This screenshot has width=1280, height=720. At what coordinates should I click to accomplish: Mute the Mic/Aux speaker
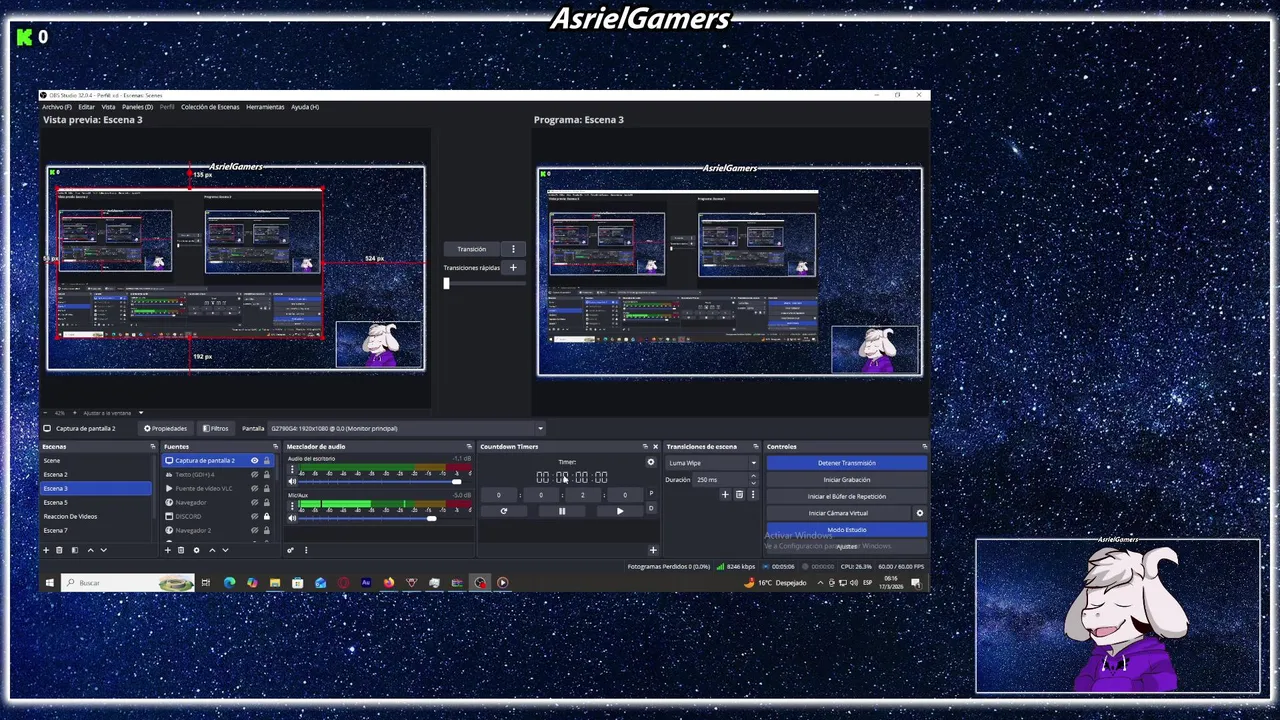coord(292,518)
